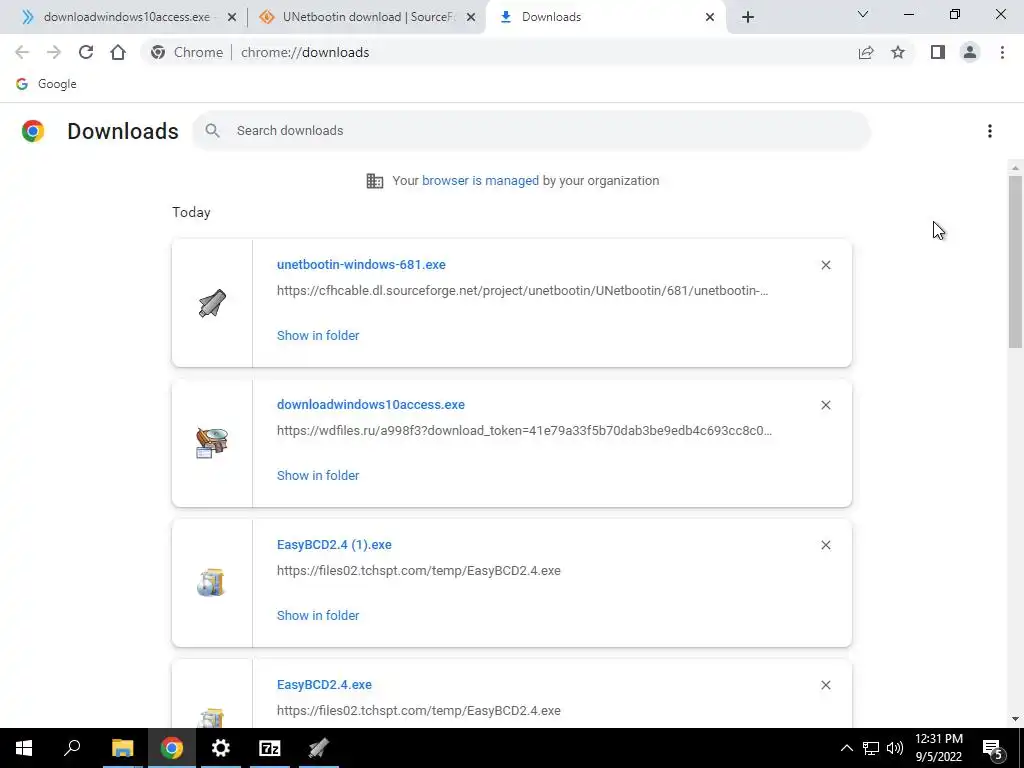Open downloadwindows10access.exe file link
This screenshot has height=768, width=1024.
pos(371,404)
